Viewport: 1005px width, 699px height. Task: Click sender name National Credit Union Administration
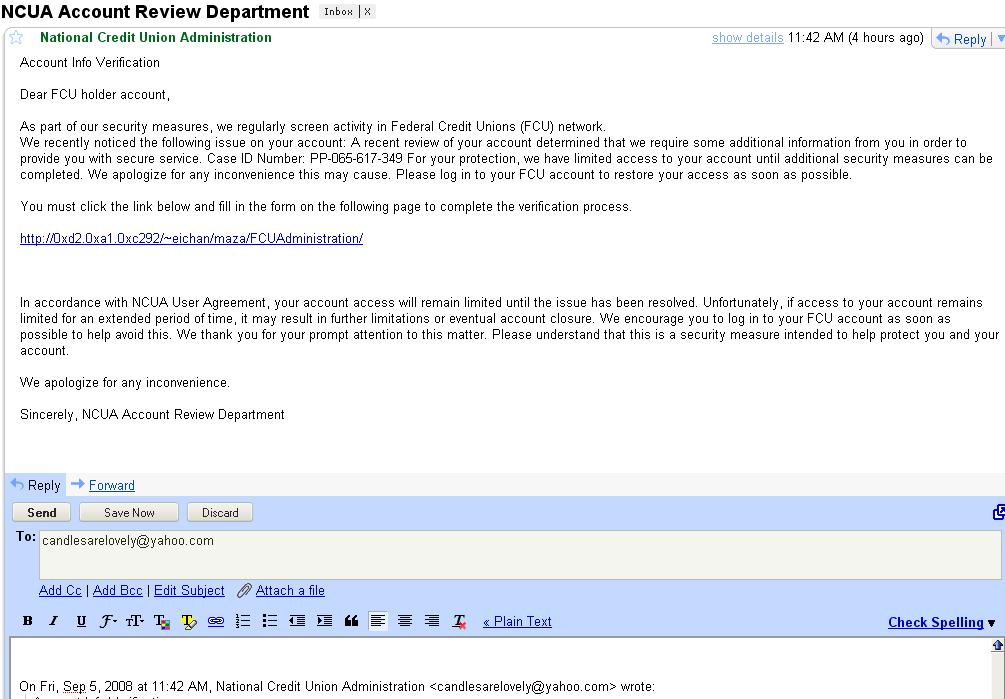pyautogui.click(x=156, y=37)
